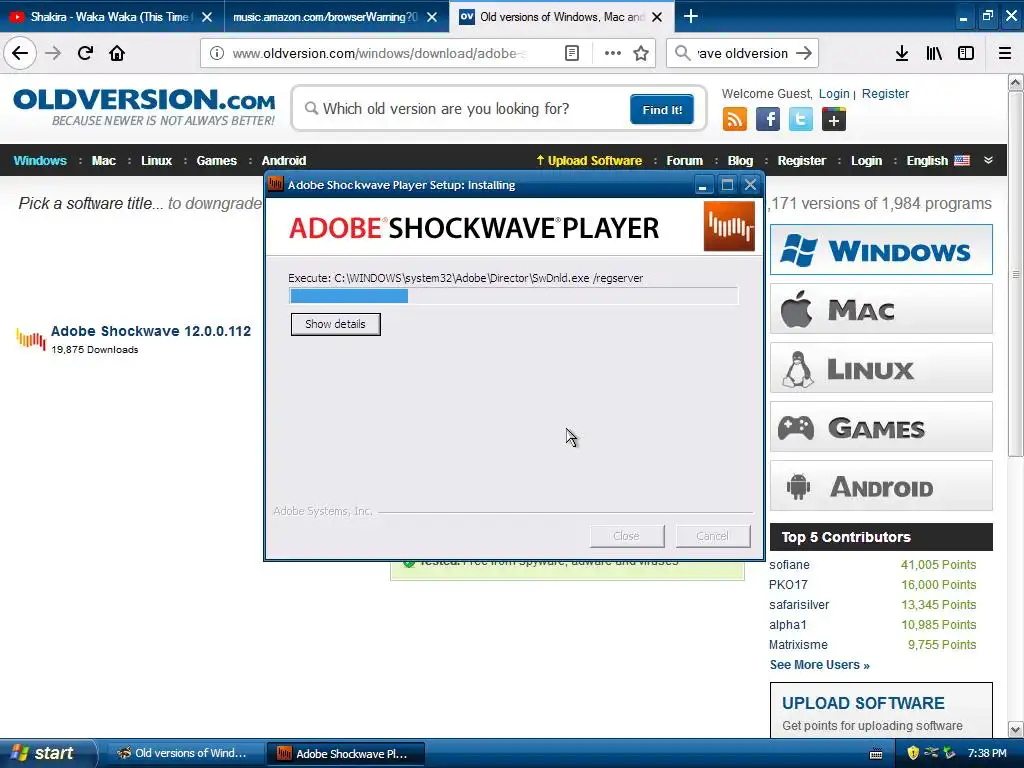Select Adobe Shockwave Pl... taskbar item
Screen dimensions: 1024x768
point(346,753)
